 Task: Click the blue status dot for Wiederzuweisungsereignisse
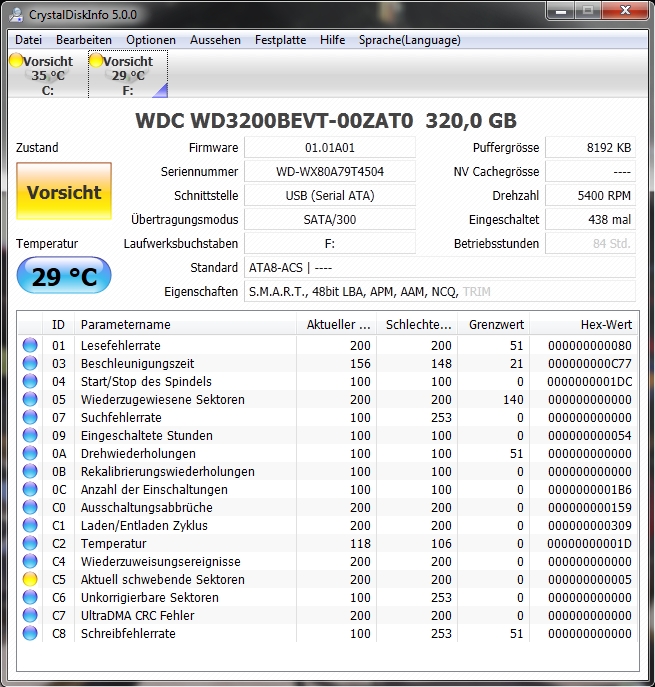point(30,561)
